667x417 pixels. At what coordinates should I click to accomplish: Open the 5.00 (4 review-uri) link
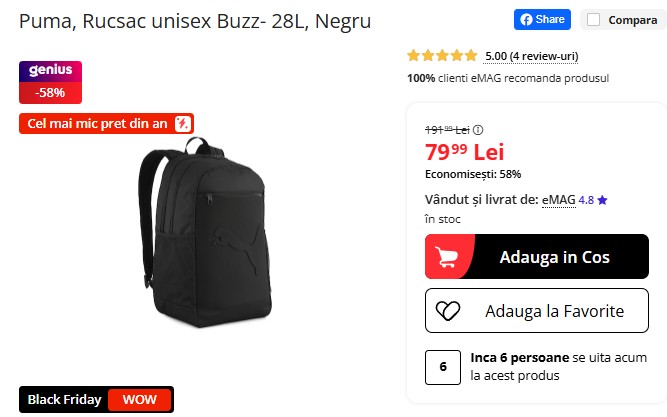click(532, 56)
